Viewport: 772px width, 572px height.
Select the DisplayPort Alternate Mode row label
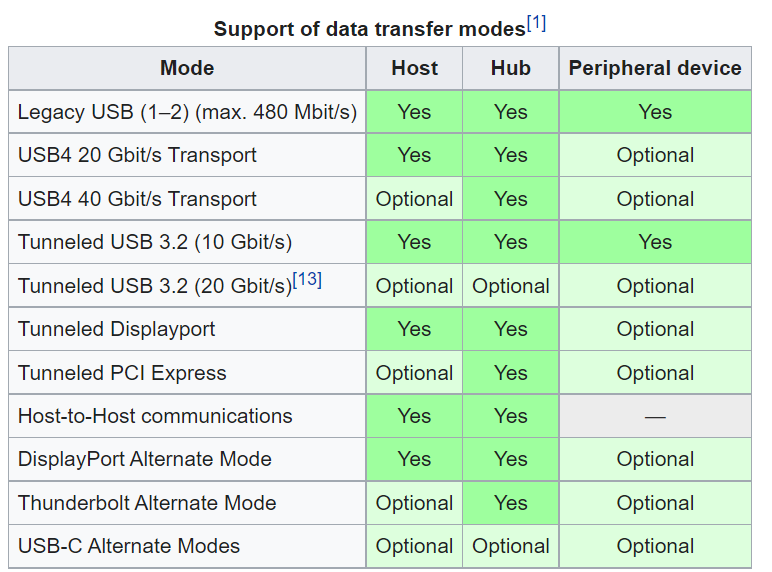[144, 459]
